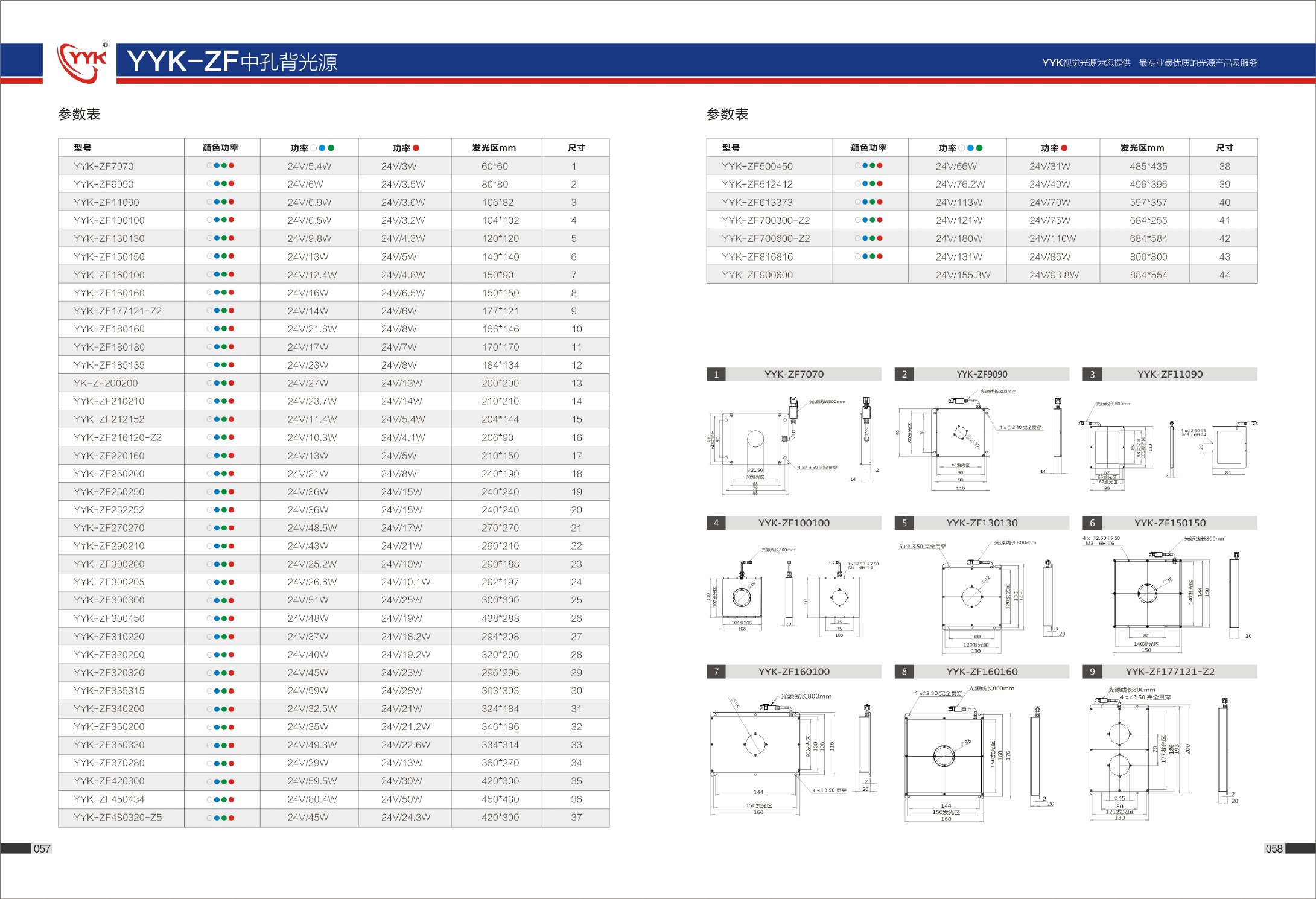Click the YYK-ZF130130 model cell
The height and width of the screenshot is (899, 1316).
point(109,238)
